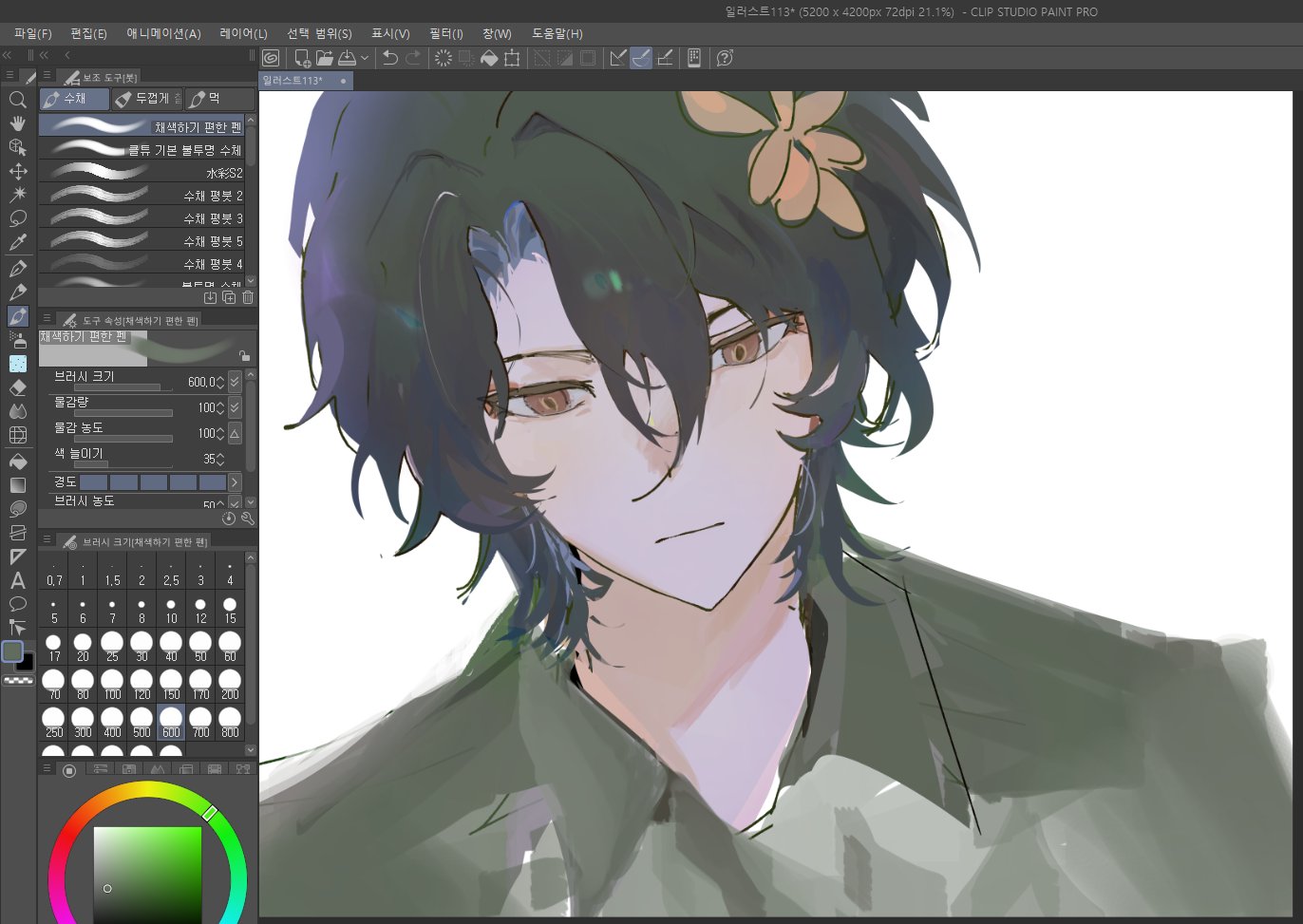Create a new canvas from toolbar
This screenshot has height=924, width=1303.
point(302,58)
